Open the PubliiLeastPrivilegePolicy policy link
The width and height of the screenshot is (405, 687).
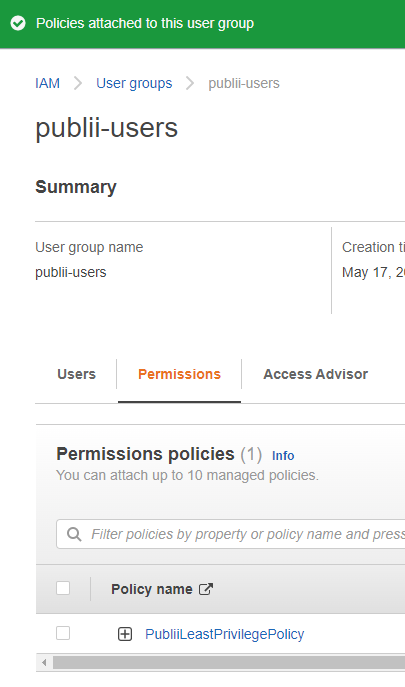pos(224,634)
